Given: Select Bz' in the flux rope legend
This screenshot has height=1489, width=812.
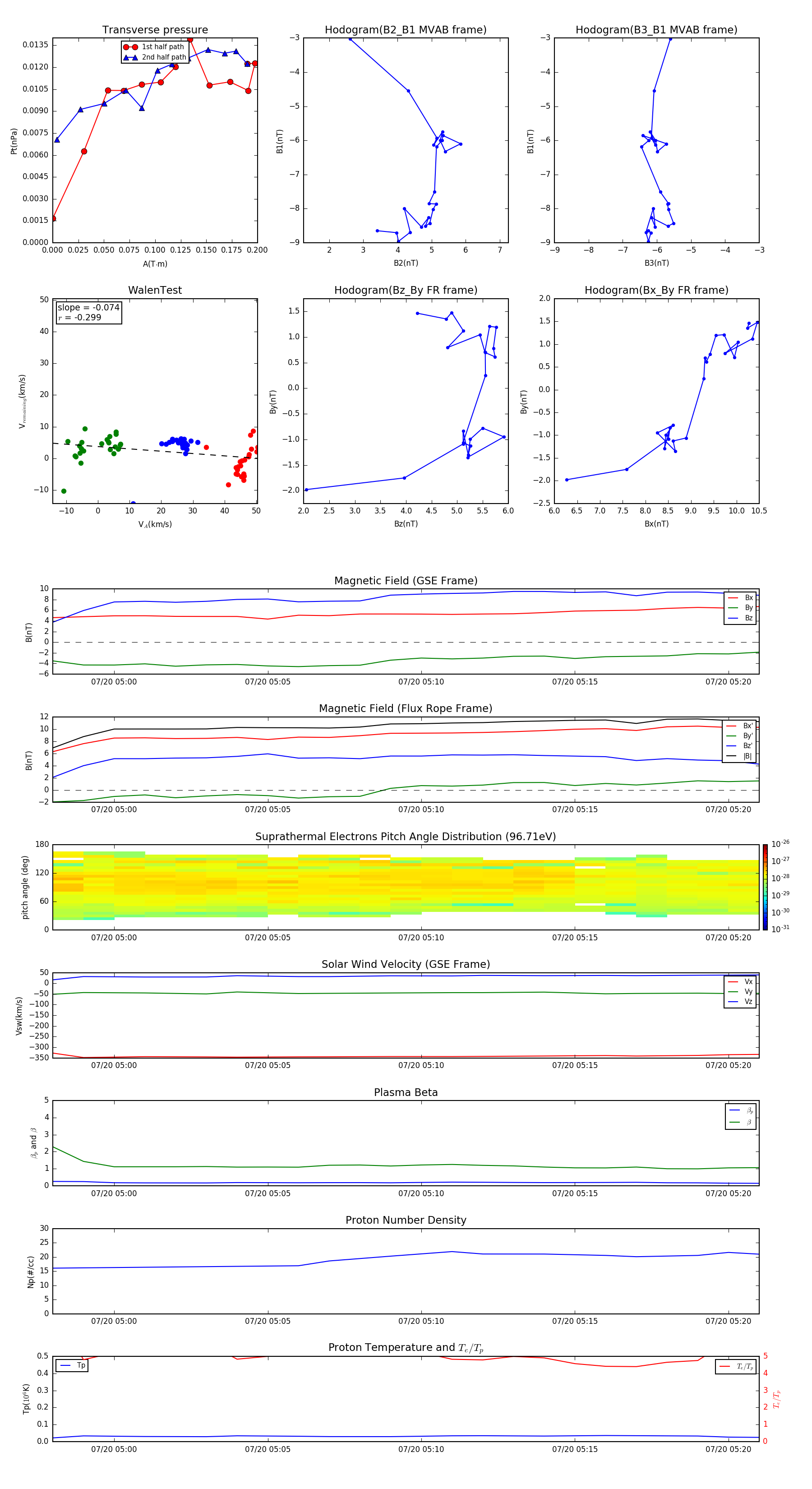Looking at the screenshot, I should 740,746.
